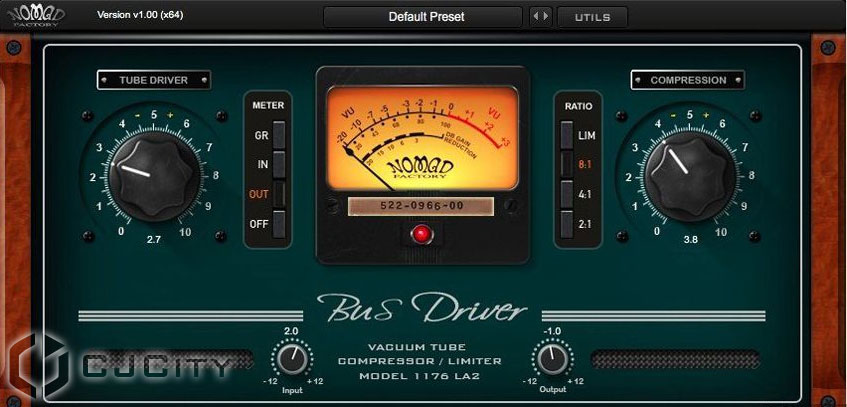
Task: Click the MODEL 1176 LA2 text
Action: [419, 376]
